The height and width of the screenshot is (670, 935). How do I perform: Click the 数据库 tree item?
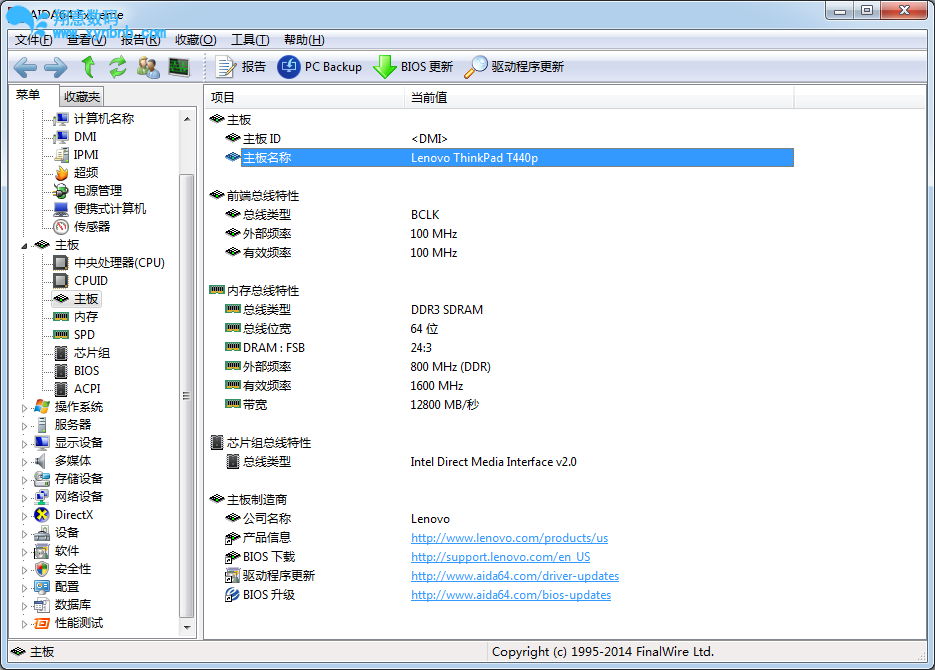73,604
